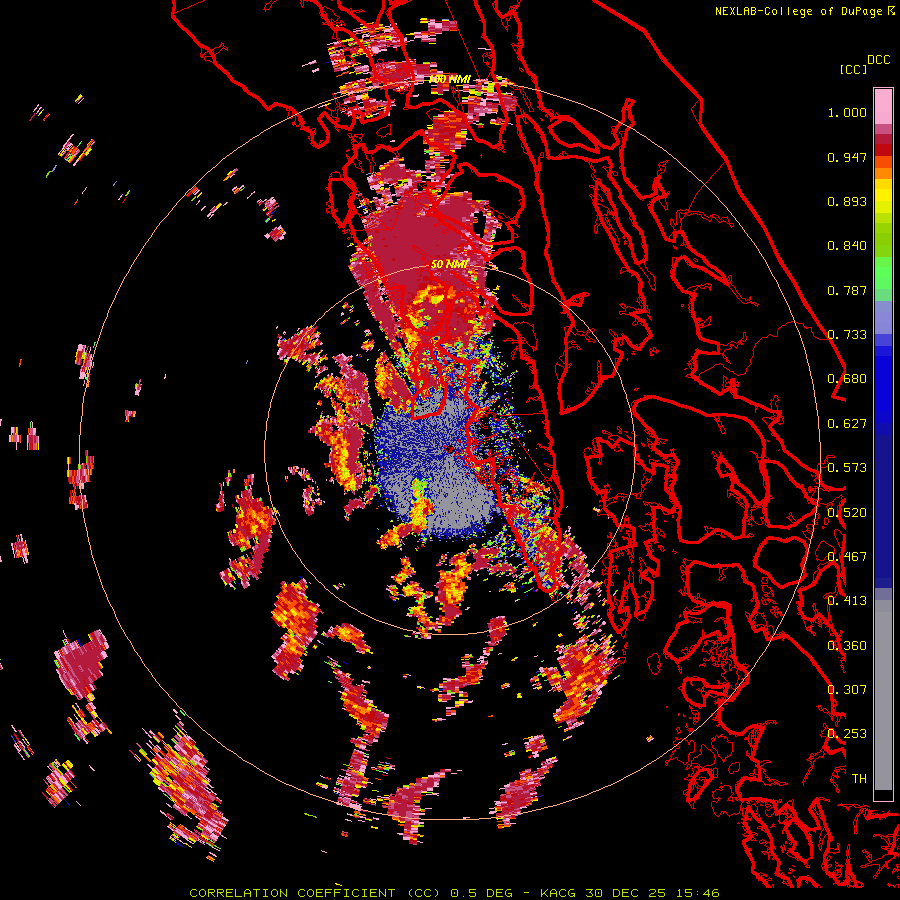The width and height of the screenshot is (900, 900).
Task: Select the 0.787 legend value
Action: (847, 290)
